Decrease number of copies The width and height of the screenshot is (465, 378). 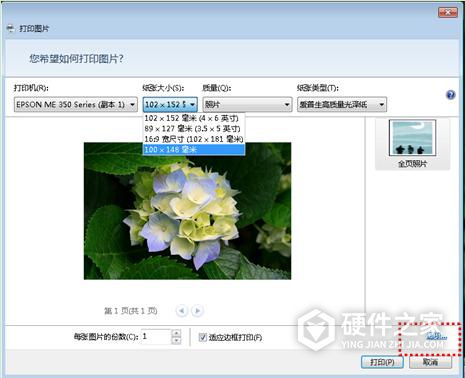click(x=176, y=340)
